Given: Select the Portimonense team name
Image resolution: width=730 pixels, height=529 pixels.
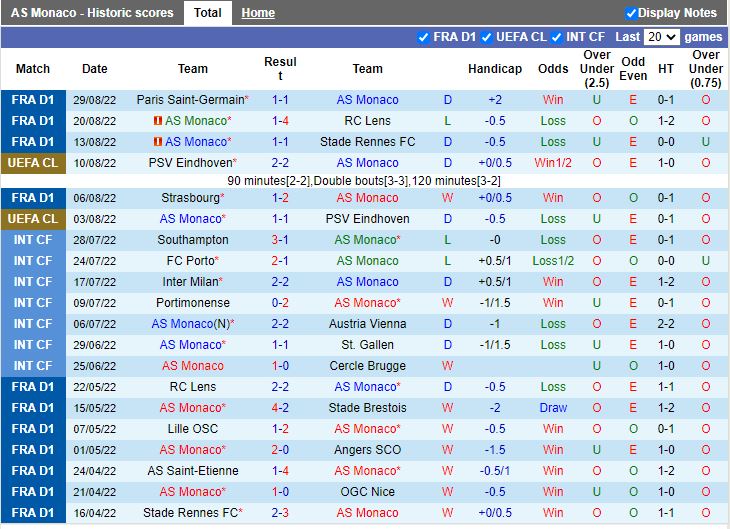Looking at the screenshot, I should click(x=193, y=302).
